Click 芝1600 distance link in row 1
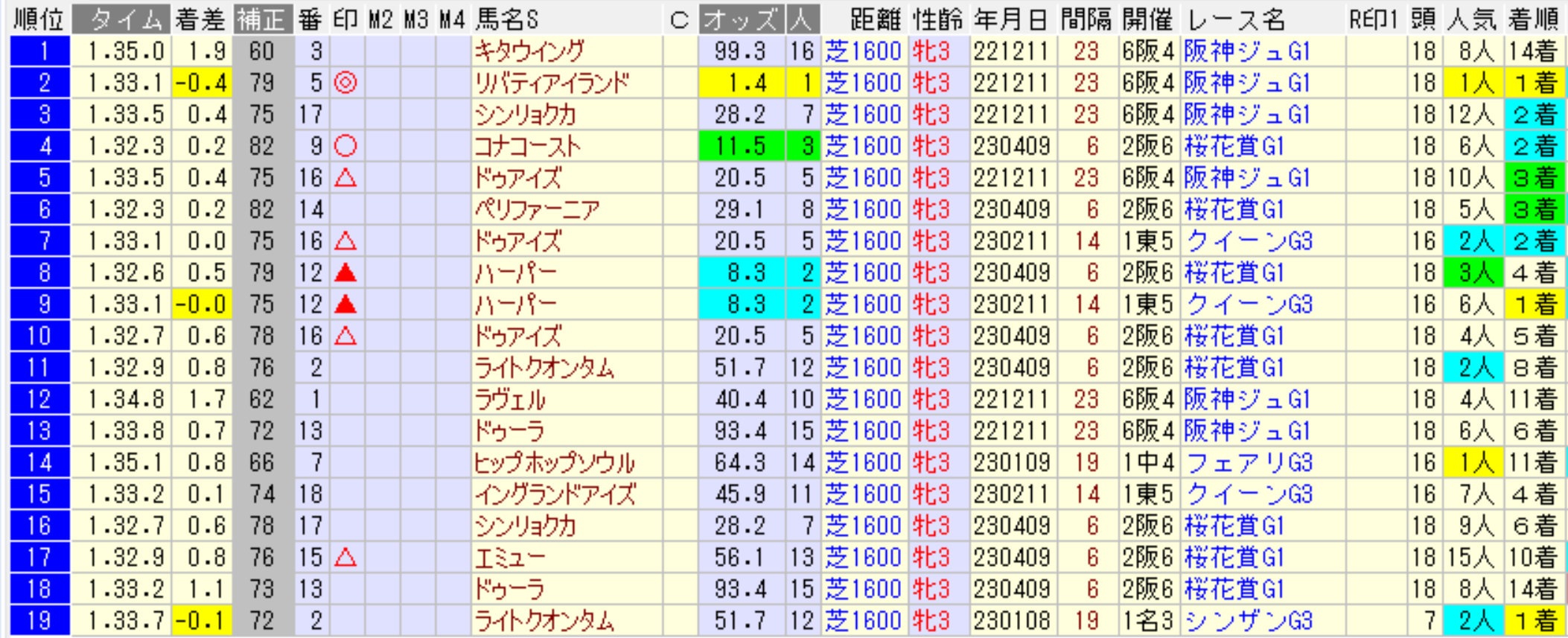Image resolution: width=1568 pixels, height=638 pixels. coord(864,51)
